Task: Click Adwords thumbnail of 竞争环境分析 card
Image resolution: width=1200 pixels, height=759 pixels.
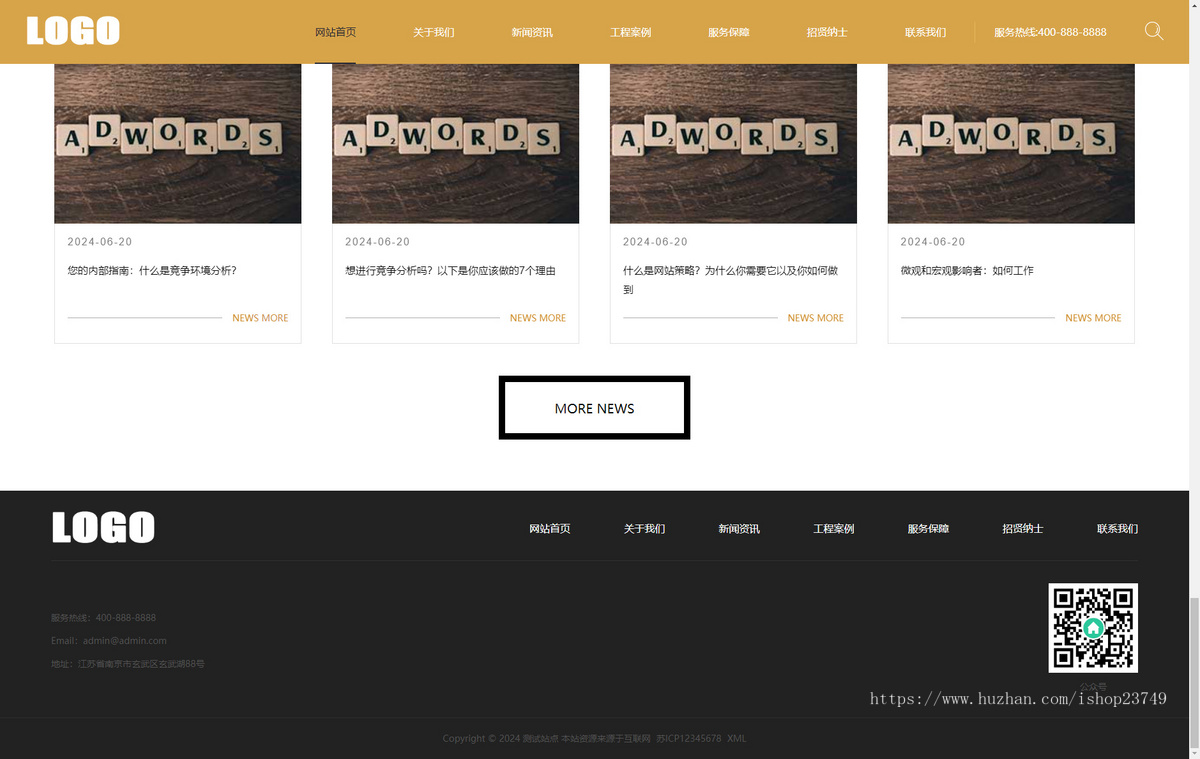Action: 178,143
